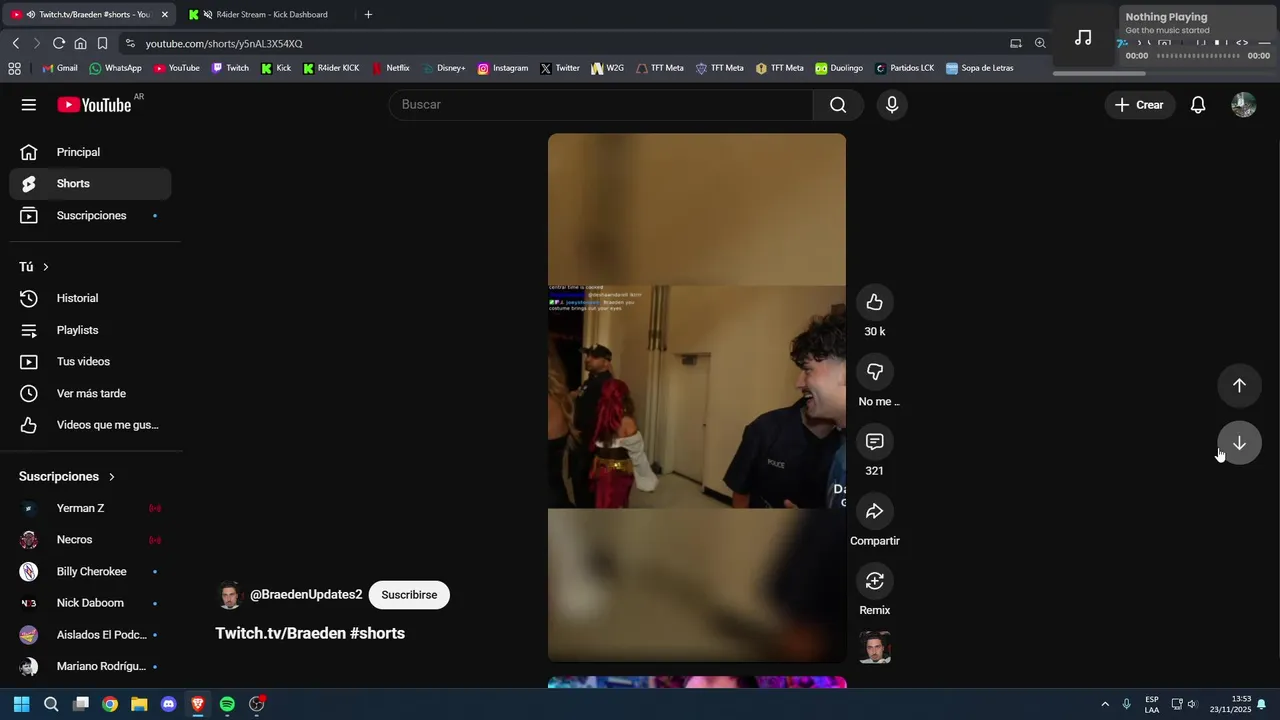Click the Compartir share arrow icon
This screenshot has height=720, width=1280.
[875, 511]
